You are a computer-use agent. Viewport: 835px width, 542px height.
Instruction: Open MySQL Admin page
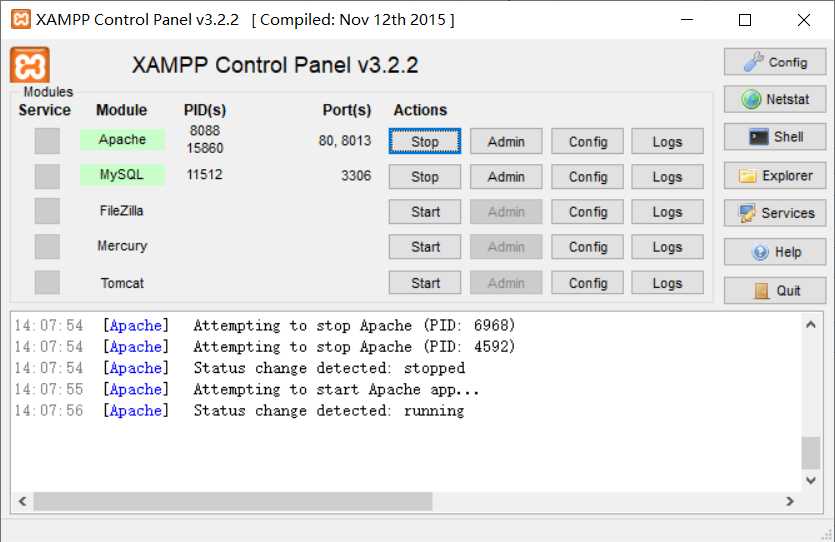pyautogui.click(x=506, y=176)
